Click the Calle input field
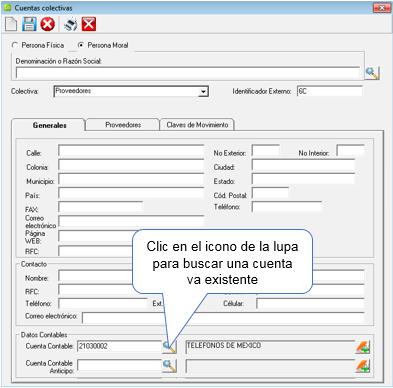 click(x=131, y=150)
